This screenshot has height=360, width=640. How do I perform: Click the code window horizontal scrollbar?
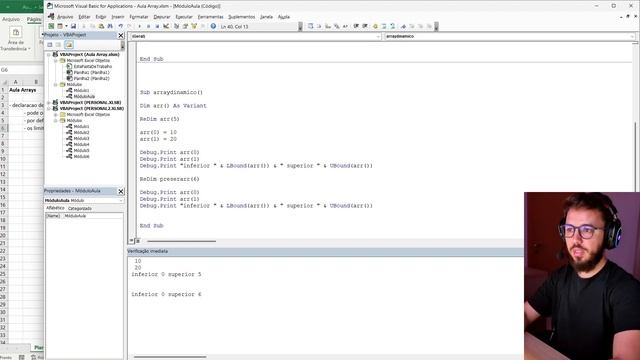[x=181, y=241]
